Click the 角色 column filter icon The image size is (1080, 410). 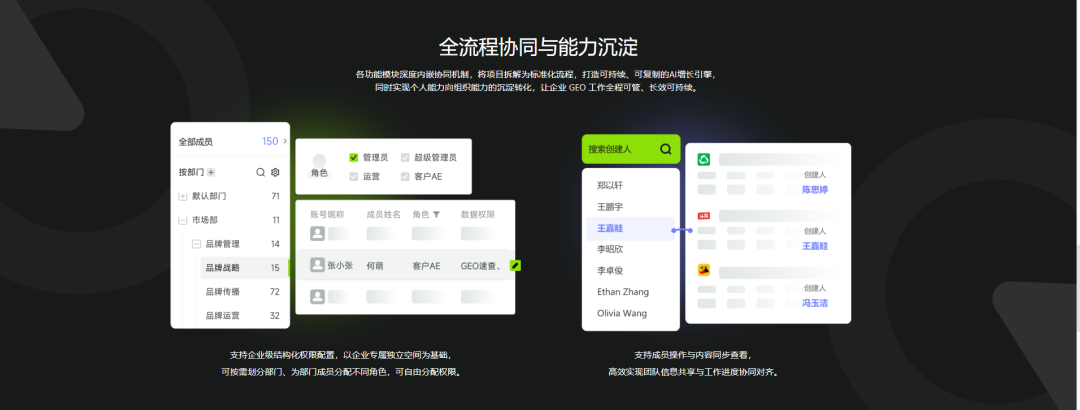436,214
